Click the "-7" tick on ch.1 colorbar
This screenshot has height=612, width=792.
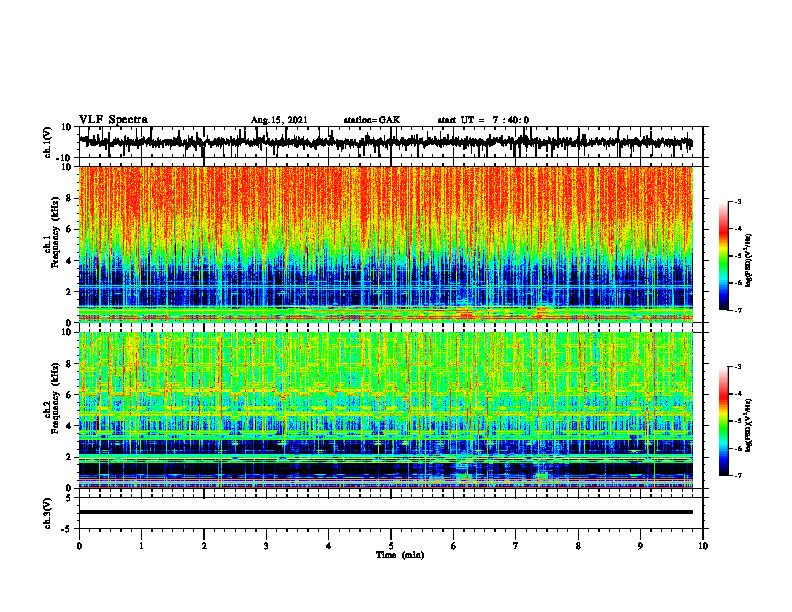click(x=737, y=310)
